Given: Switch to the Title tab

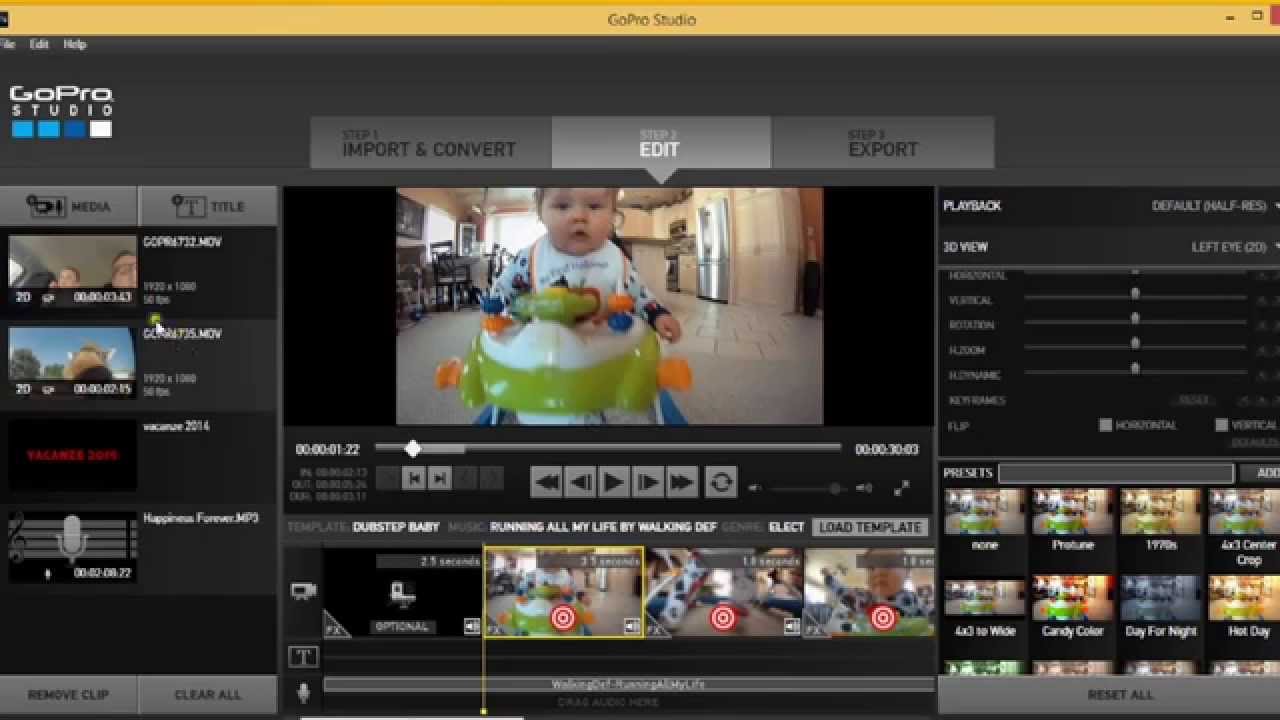Looking at the screenshot, I should pos(208,206).
